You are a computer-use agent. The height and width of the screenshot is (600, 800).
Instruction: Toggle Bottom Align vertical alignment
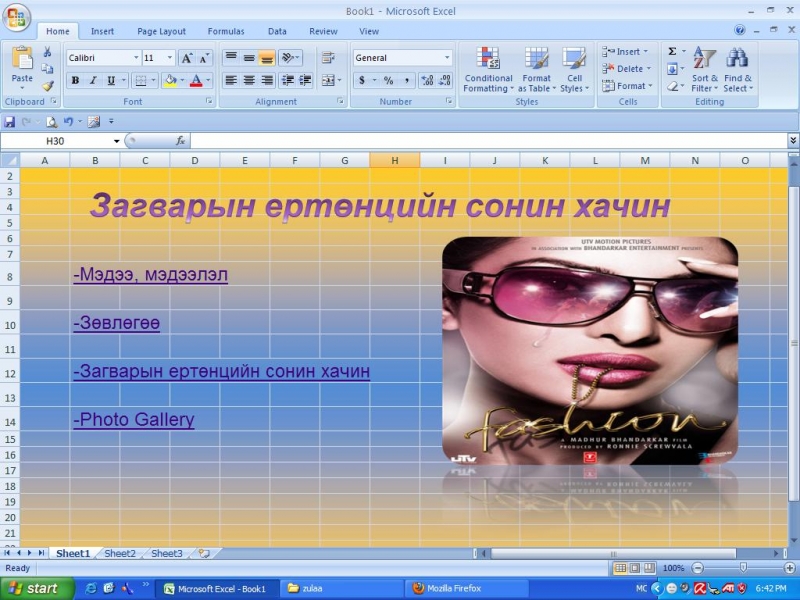[x=266, y=58]
